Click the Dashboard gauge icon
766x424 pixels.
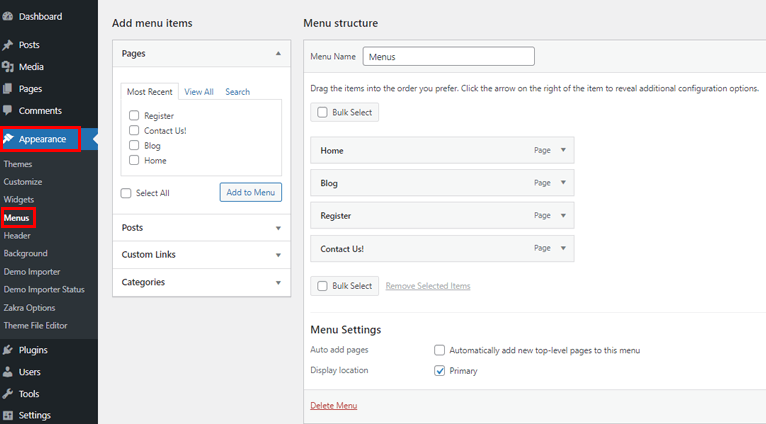[x=8, y=16]
